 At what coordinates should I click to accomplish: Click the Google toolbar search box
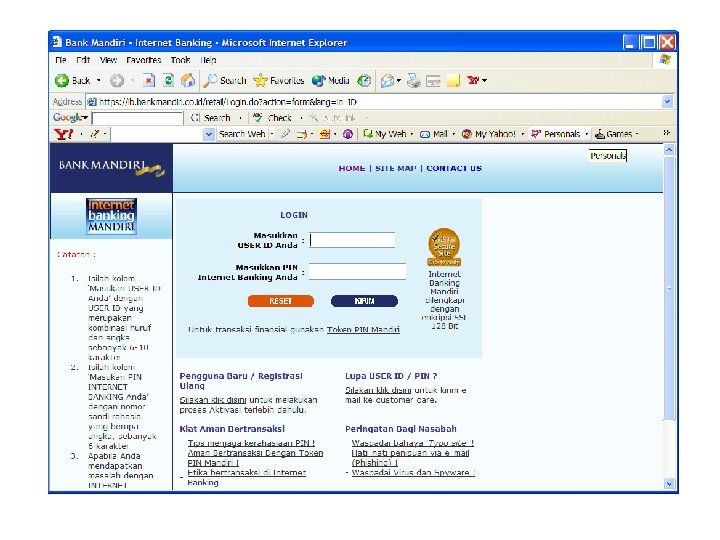(x=137, y=118)
